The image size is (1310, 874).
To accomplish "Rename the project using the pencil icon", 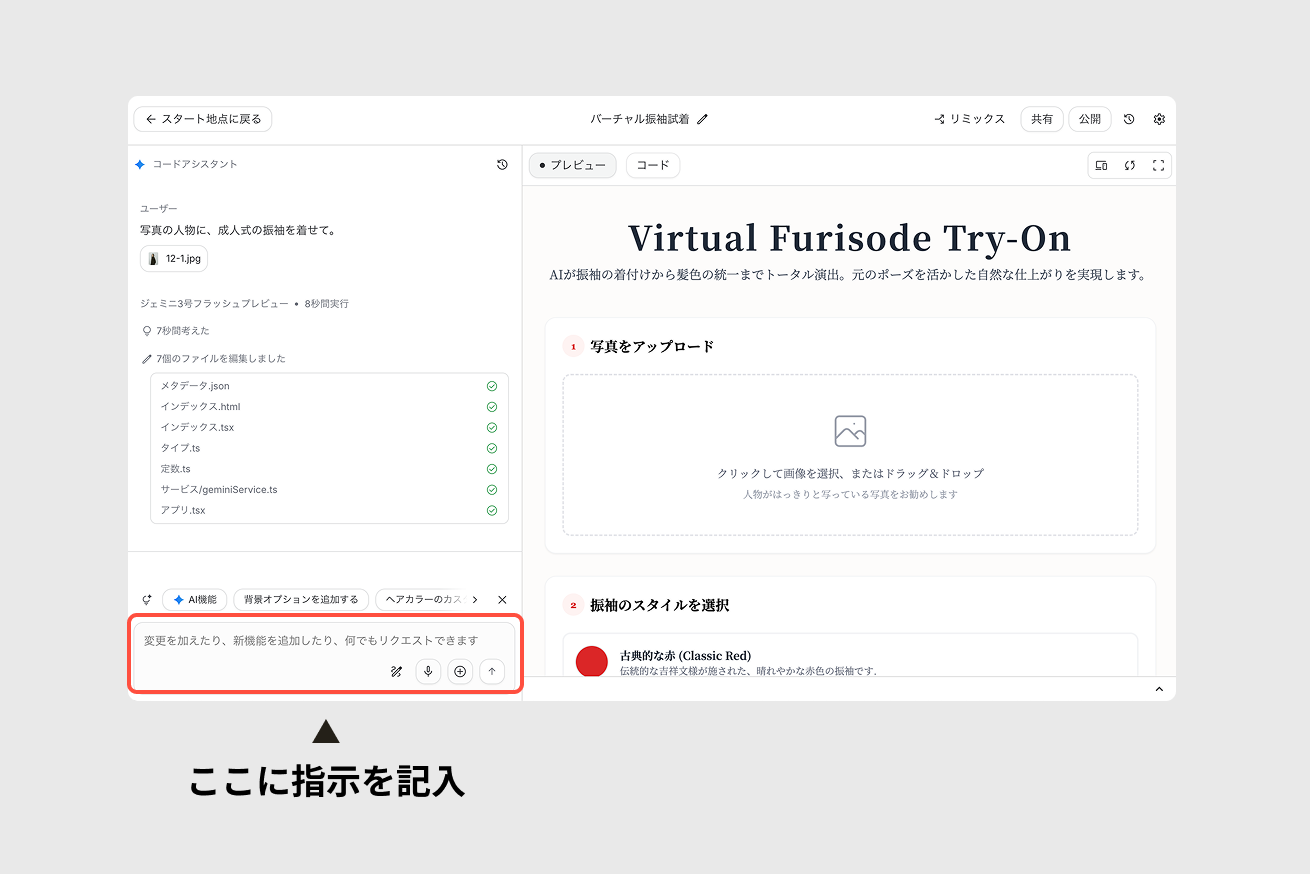I will pyautogui.click(x=704, y=118).
